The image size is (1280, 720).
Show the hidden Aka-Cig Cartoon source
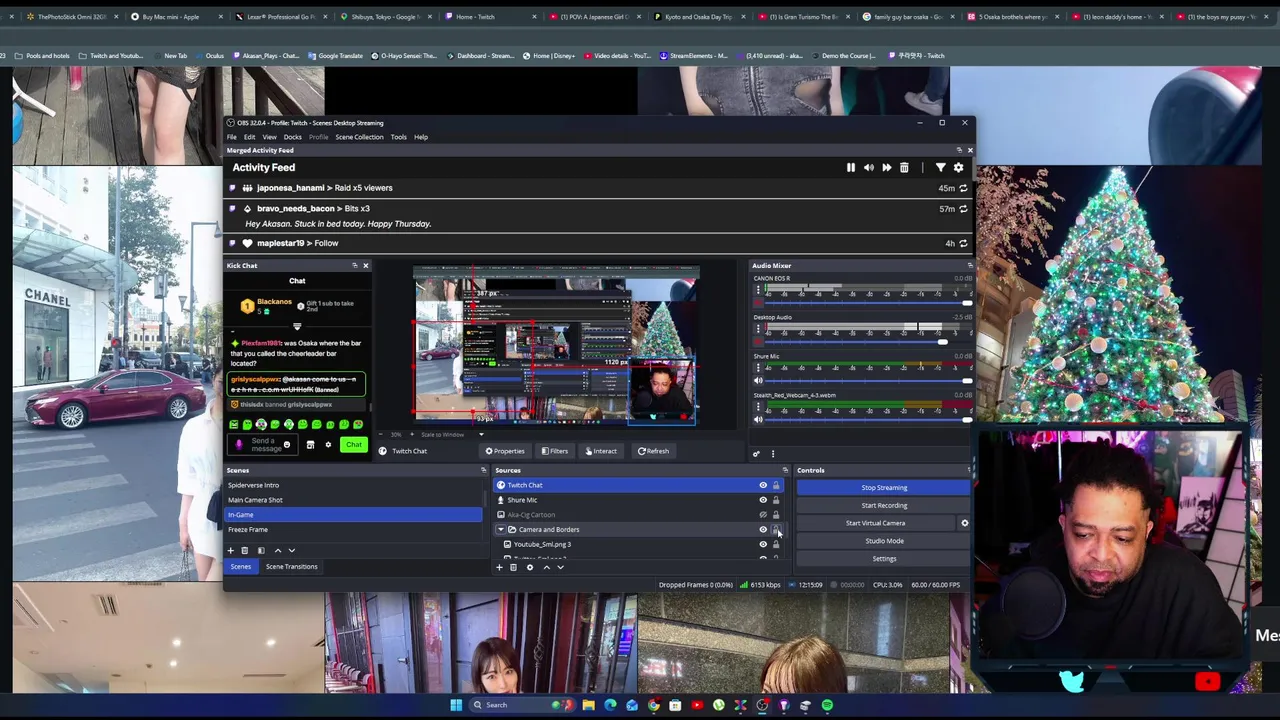coord(763,515)
